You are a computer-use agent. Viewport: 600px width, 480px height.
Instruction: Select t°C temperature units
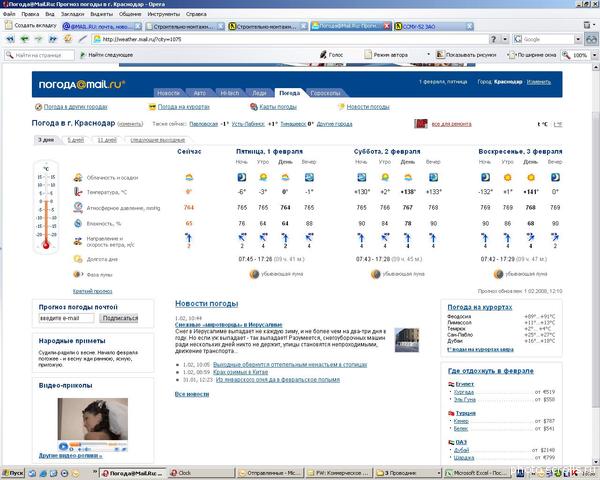point(542,124)
